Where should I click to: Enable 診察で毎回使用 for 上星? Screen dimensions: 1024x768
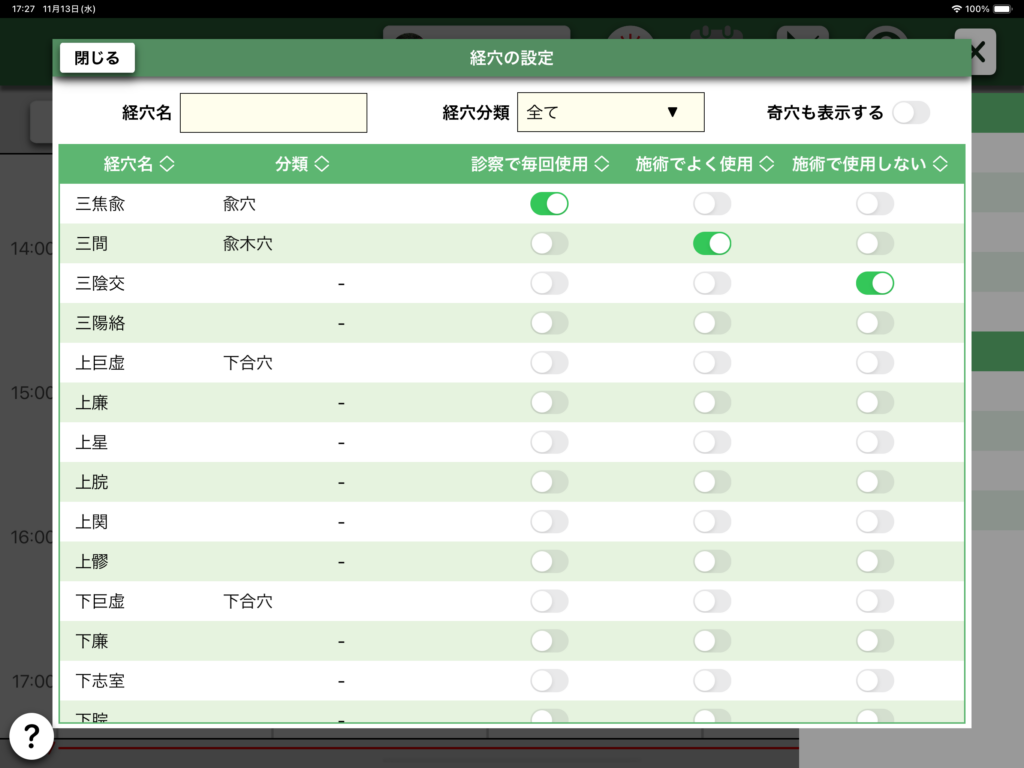(549, 443)
